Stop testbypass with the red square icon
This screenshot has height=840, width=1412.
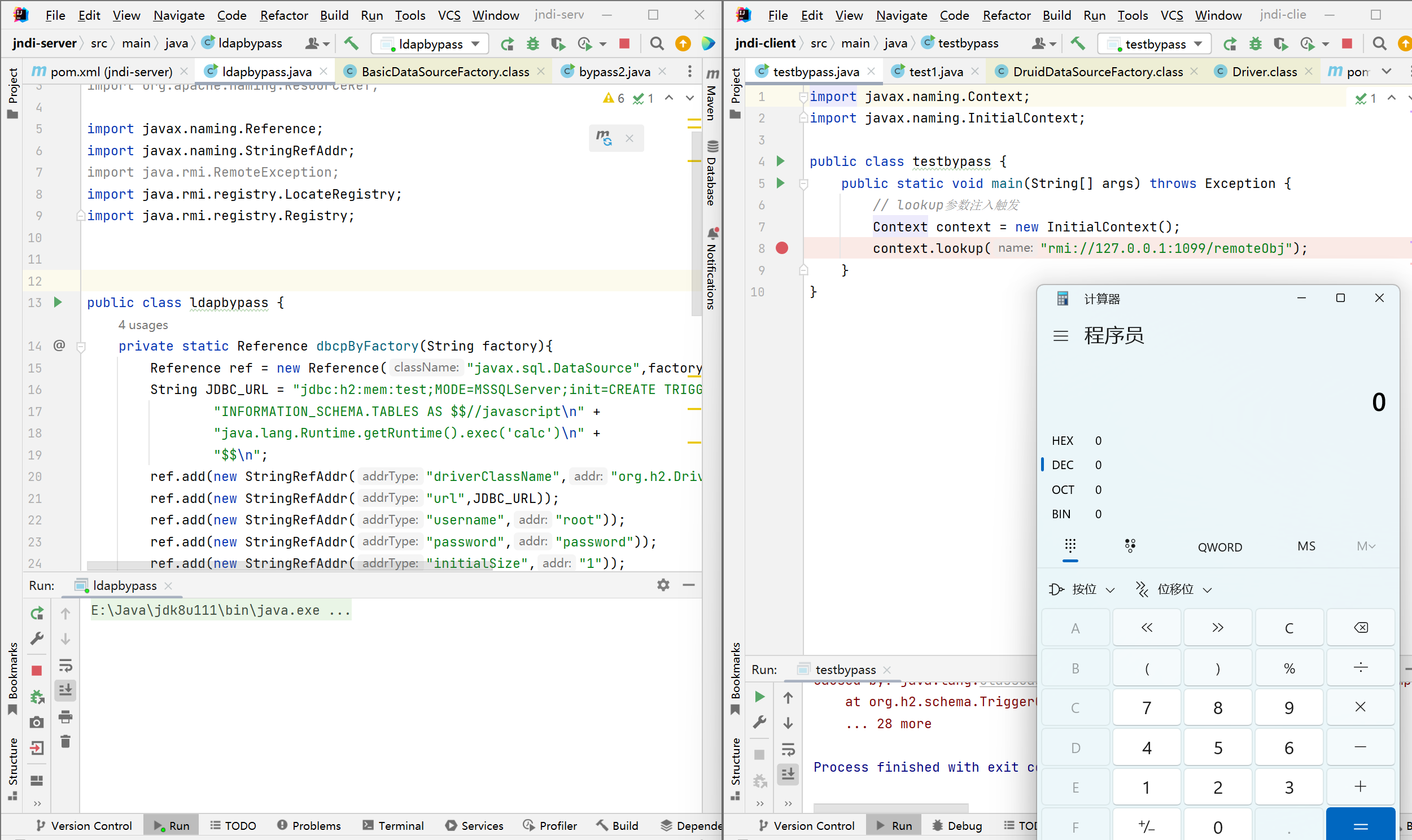(x=1348, y=43)
